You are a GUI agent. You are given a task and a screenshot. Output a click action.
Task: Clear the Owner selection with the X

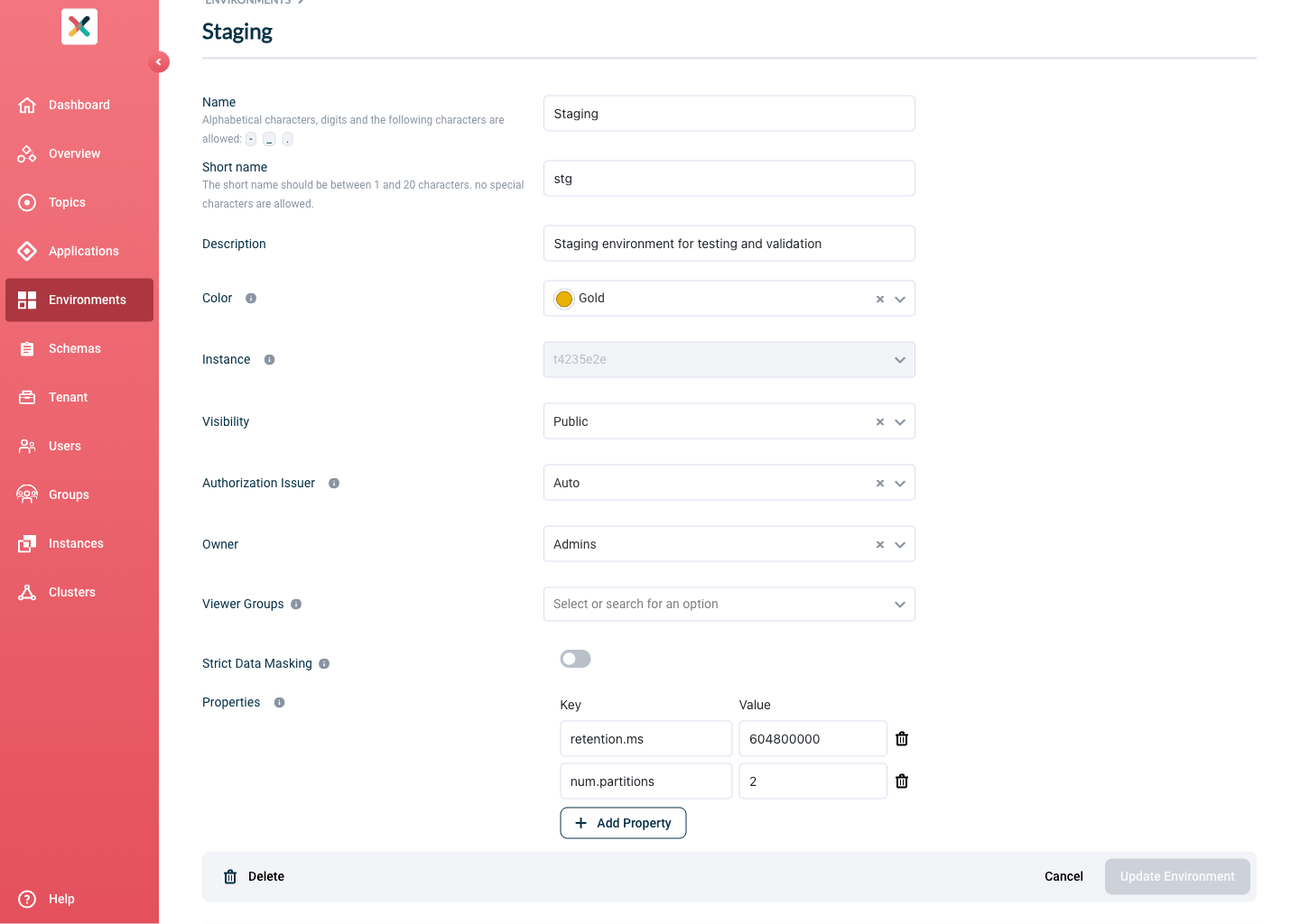pos(880,545)
